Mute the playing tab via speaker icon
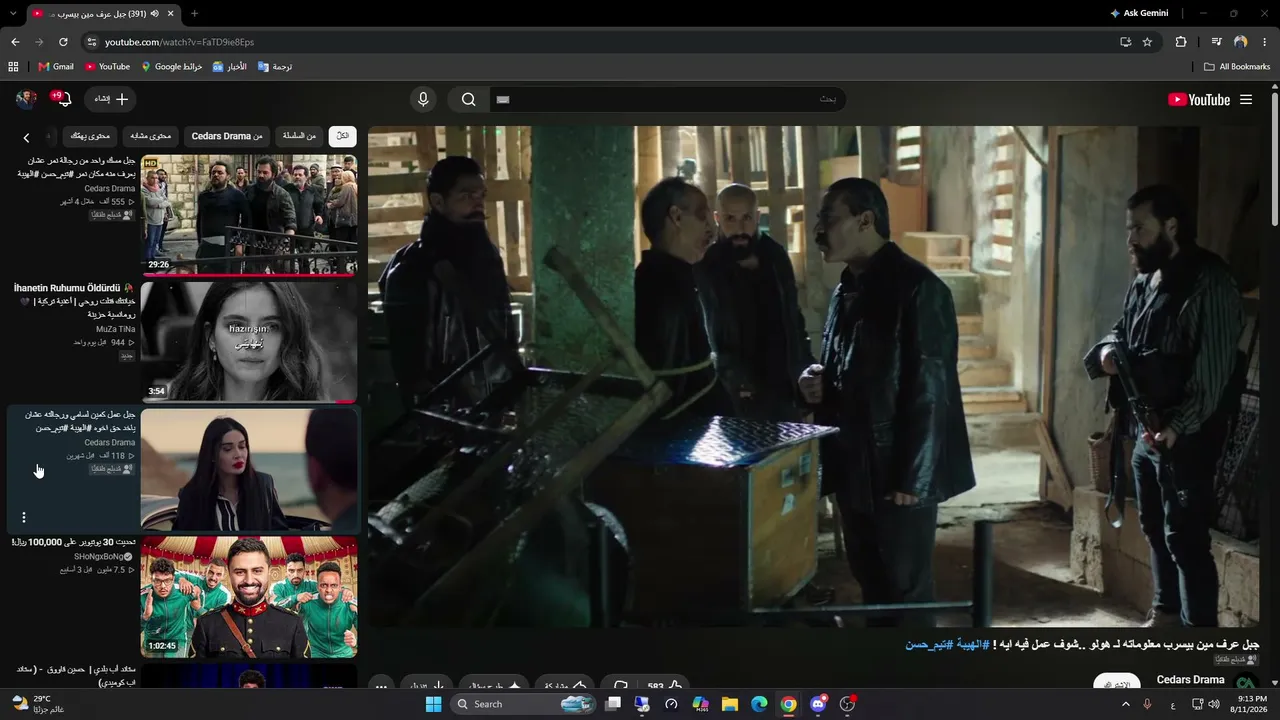Screen dimensions: 1280x720 [154, 13]
